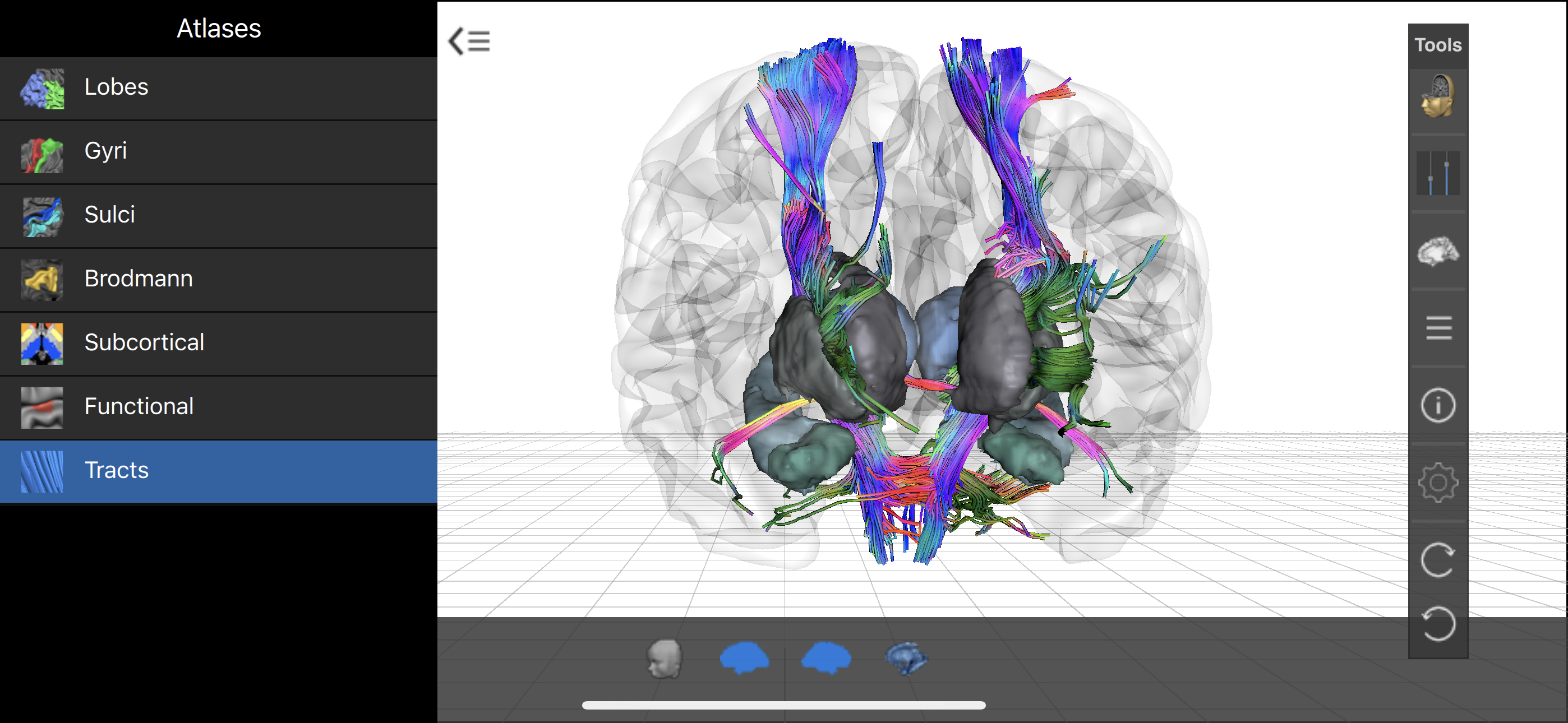Viewport: 1568px width, 723px height.
Task: Open the list menu tool
Action: pyautogui.click(x=1438, y=328)
